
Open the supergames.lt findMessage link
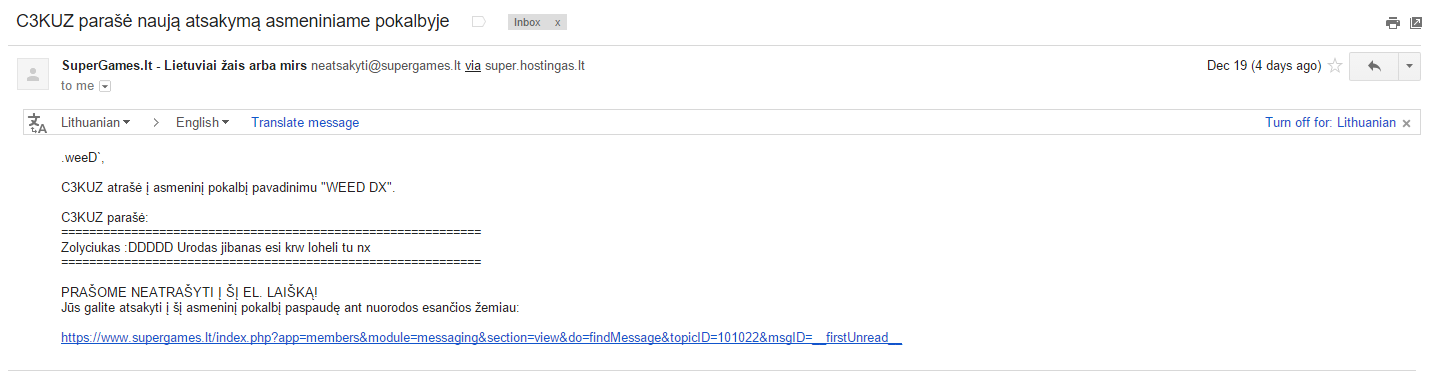point(481,338)
